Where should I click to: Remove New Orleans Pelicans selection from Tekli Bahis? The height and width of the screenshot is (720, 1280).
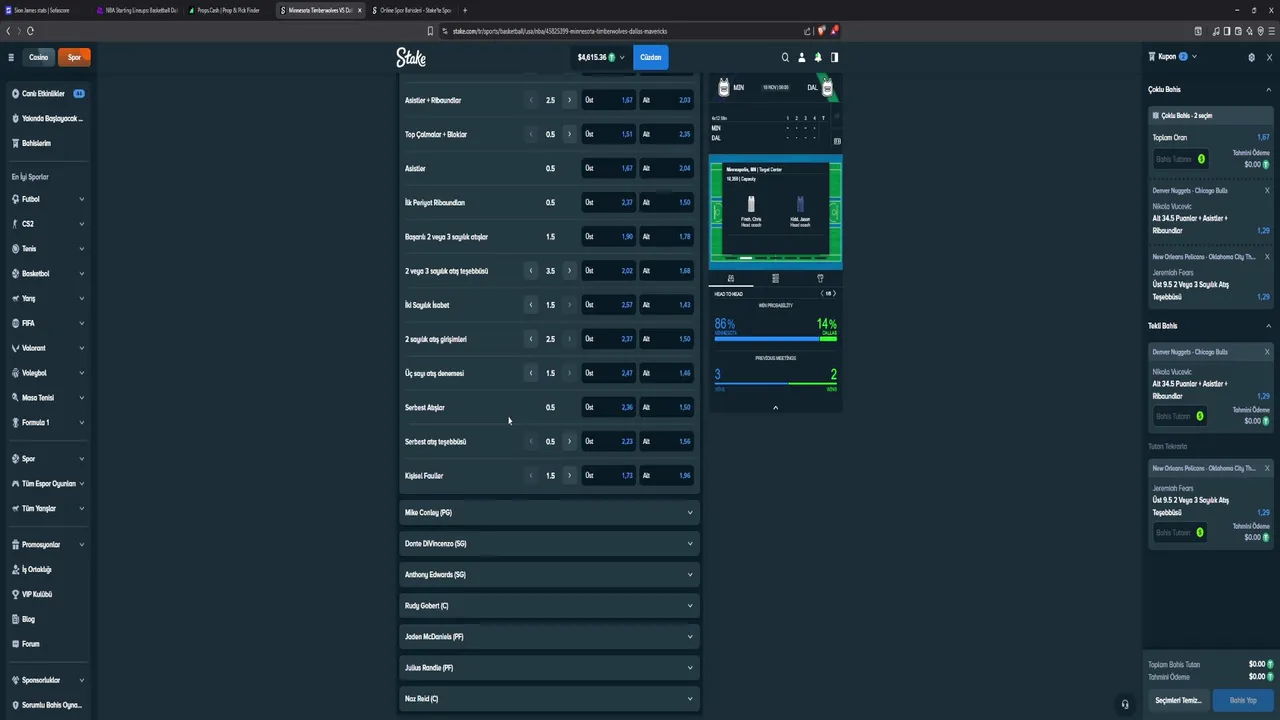point(1267,468)
